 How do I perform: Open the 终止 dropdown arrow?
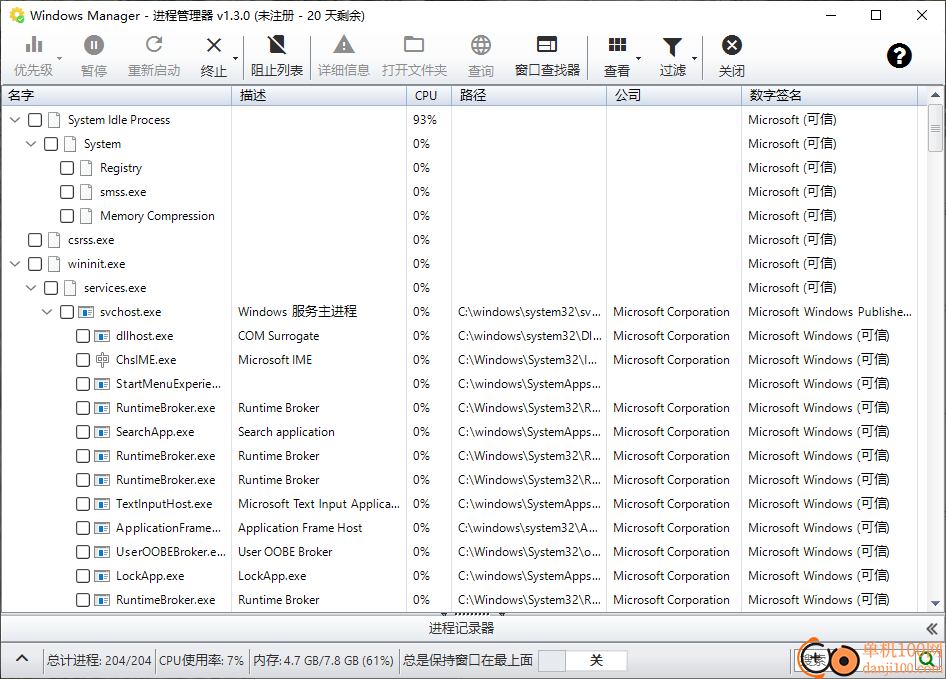235,58
